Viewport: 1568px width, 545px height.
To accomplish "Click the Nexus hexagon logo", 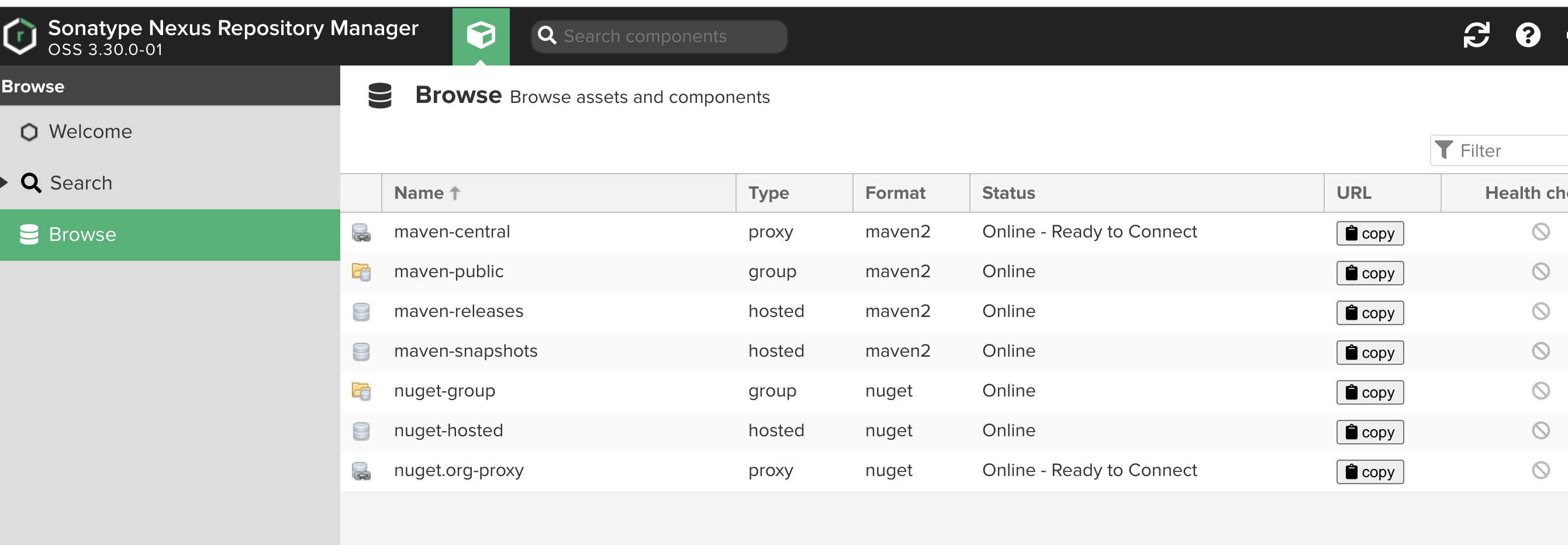I will (x=20, y=36).
